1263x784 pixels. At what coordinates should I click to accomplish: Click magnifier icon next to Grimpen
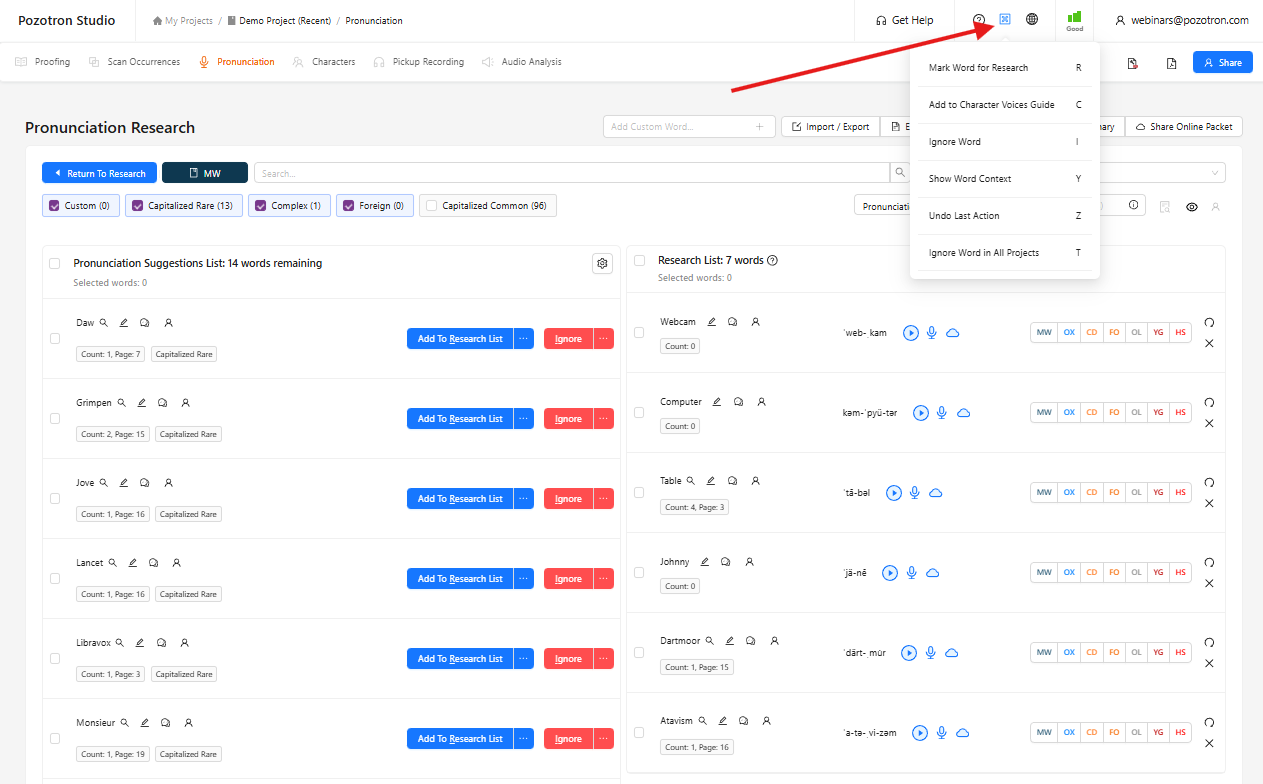tap(122, 403)
